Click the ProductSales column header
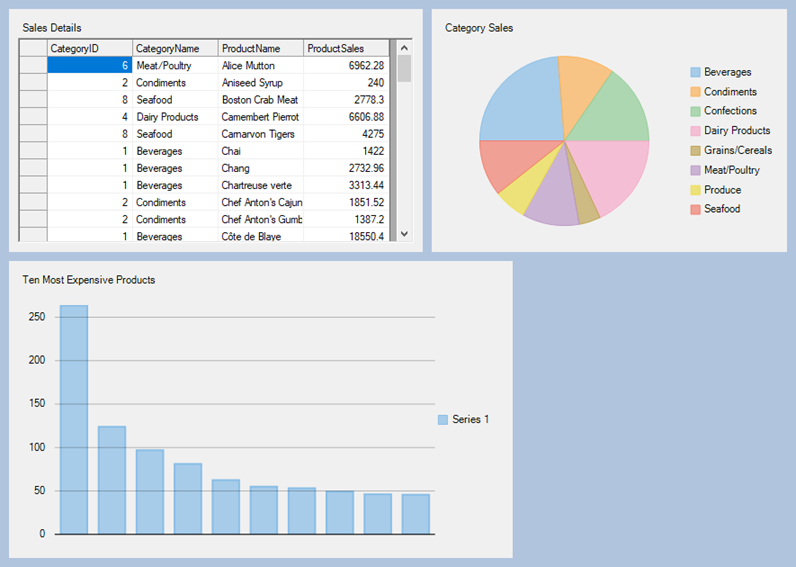The height and width of the screenshot is (567, 796). point(346,48)
